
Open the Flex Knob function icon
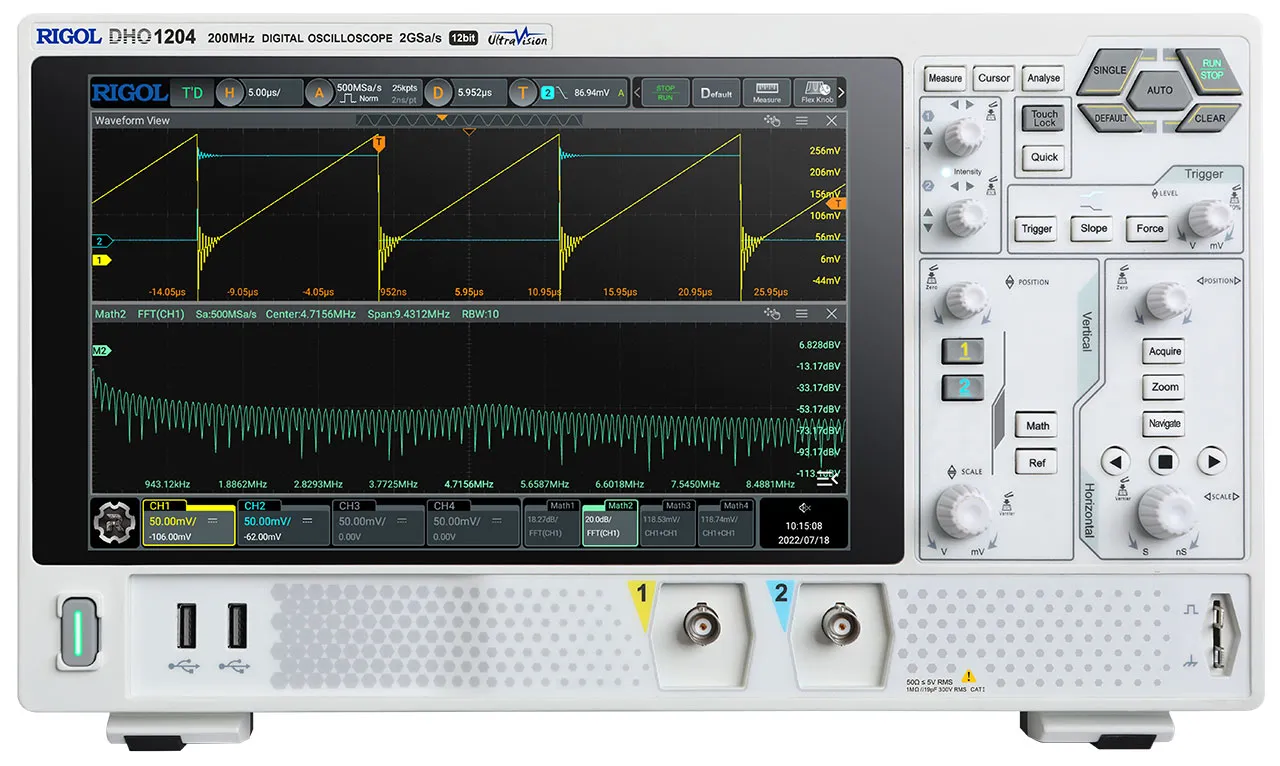(x=817, y=92)
